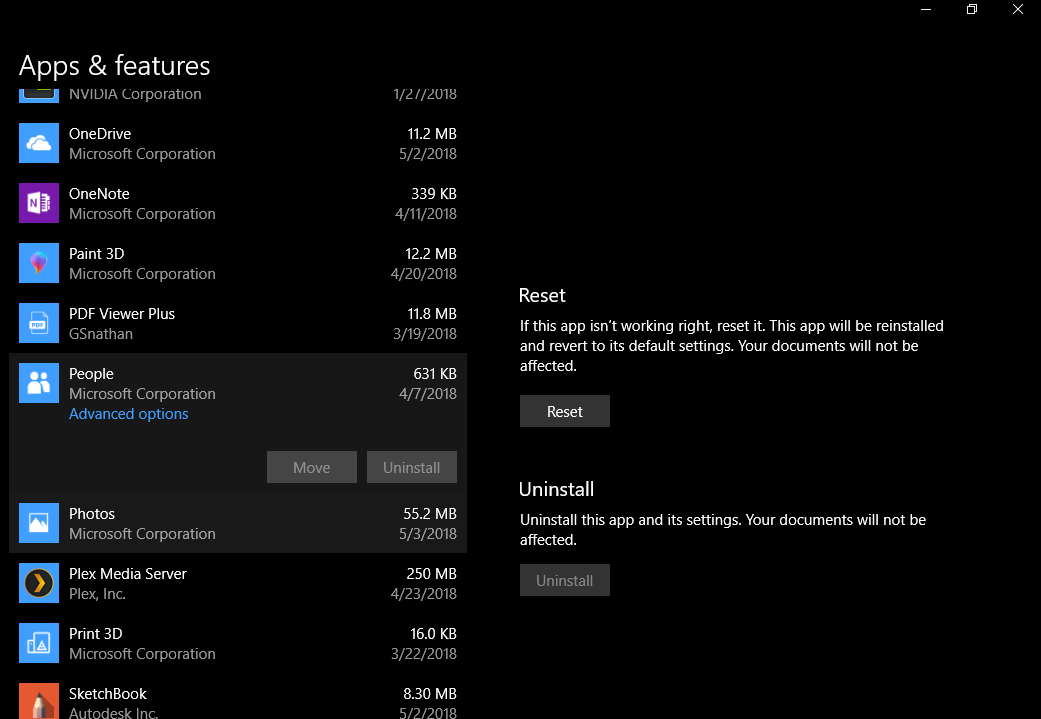Select the SketchBook list entry
Screen dimensions: 1041x719
[200, 700]
